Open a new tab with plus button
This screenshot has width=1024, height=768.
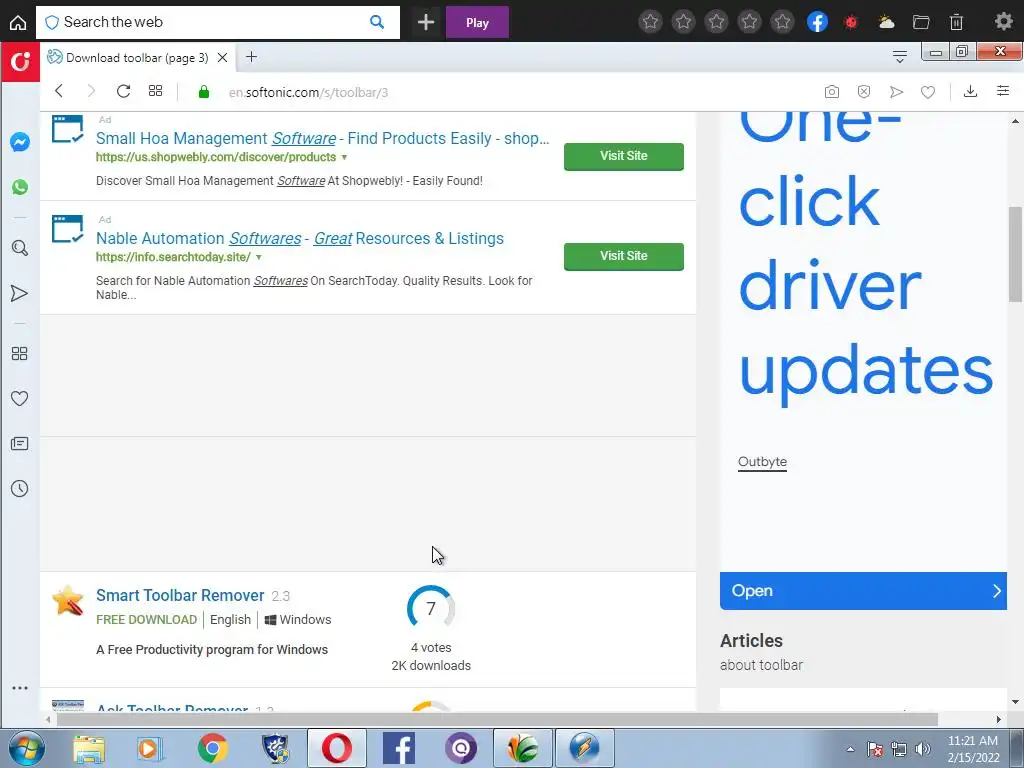click(x=251, y=57)
